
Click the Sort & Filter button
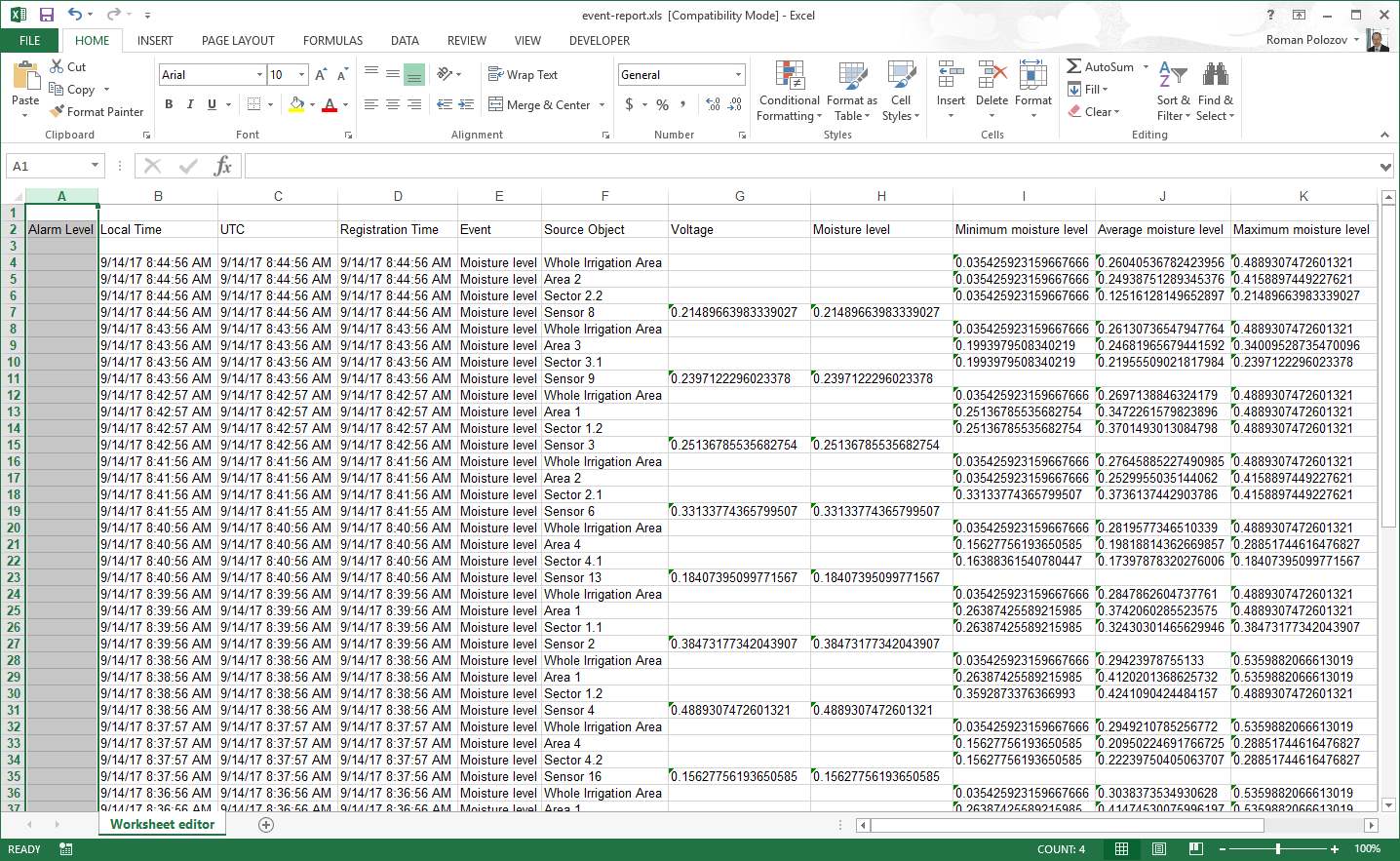[x=1174, y=92]
